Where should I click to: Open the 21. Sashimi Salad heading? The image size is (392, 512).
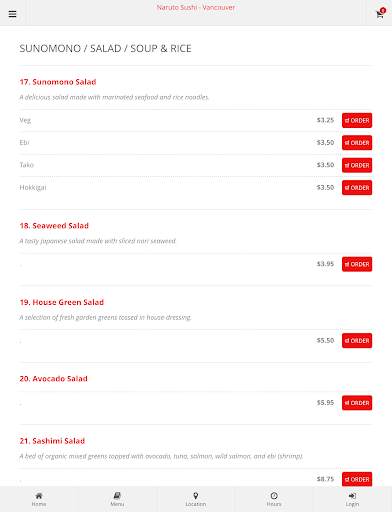tap(52, 441)
